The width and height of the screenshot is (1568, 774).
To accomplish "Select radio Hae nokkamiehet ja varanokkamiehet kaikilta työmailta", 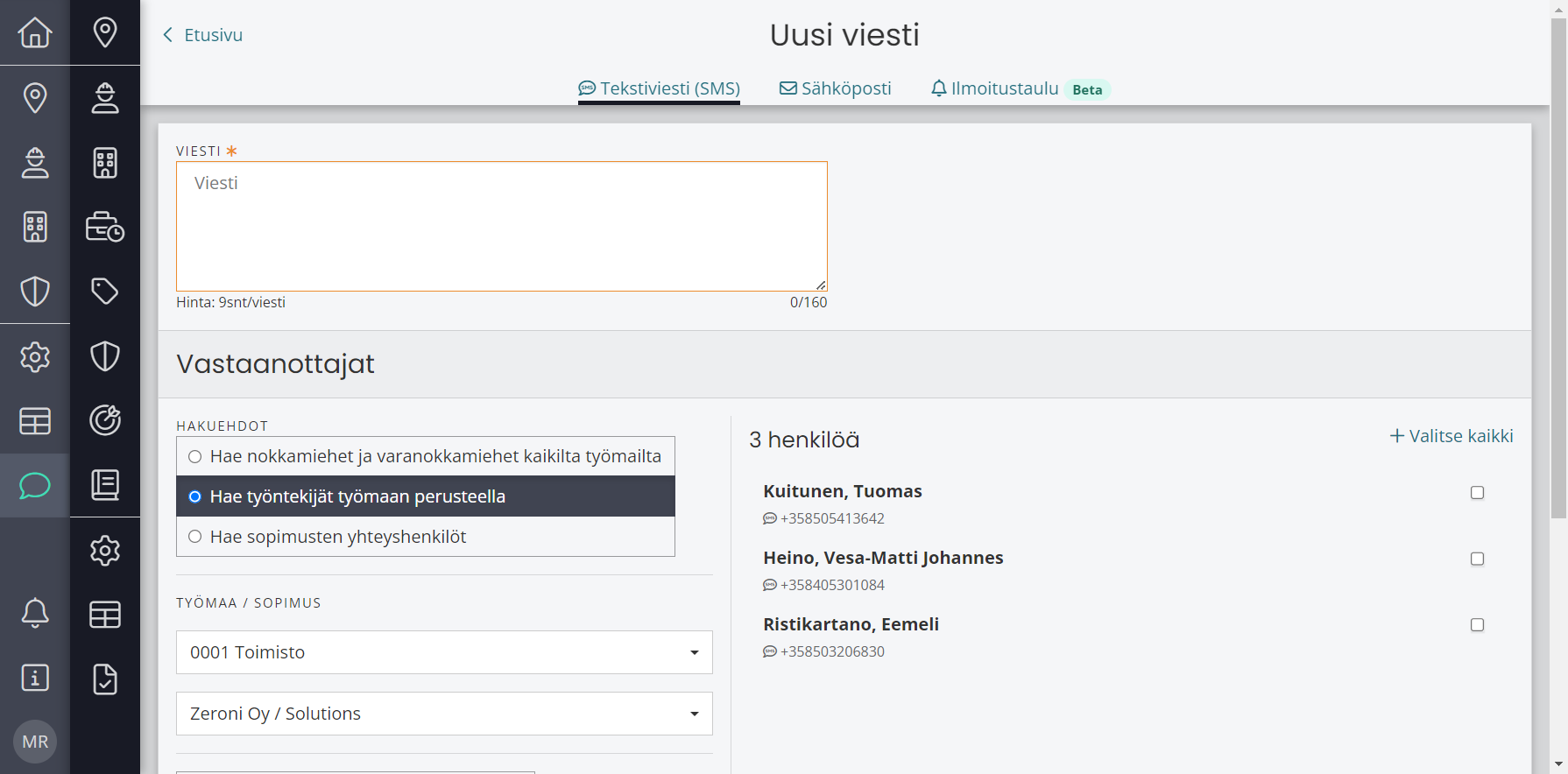I will pos(195,456).
